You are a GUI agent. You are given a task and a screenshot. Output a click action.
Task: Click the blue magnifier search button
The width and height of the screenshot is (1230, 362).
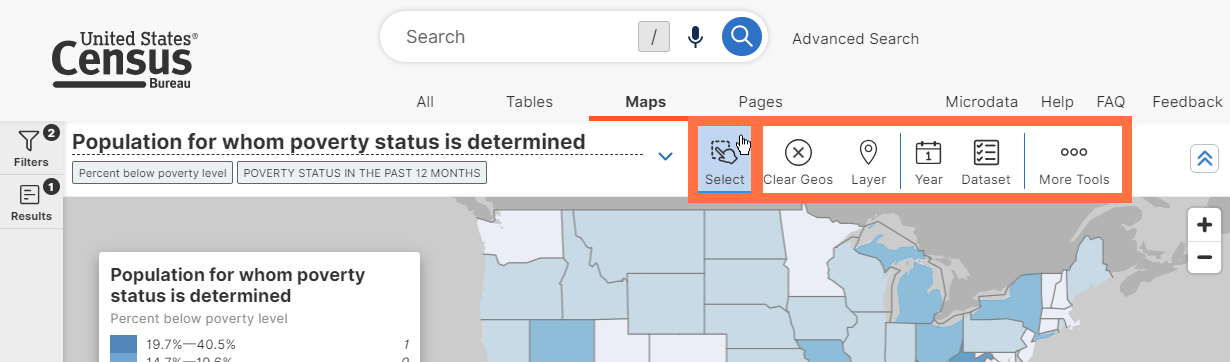[741, 38]
